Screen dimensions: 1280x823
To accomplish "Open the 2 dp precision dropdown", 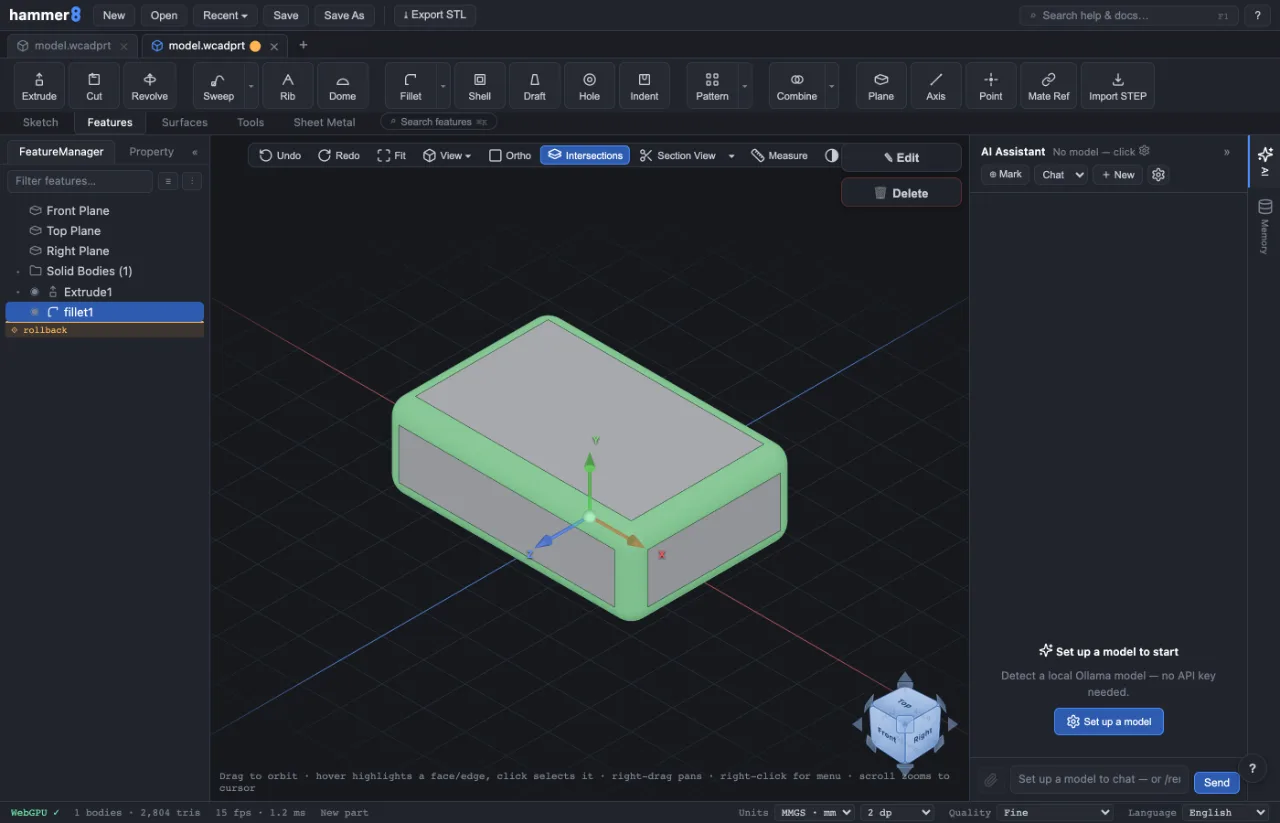I will (898, 812).
